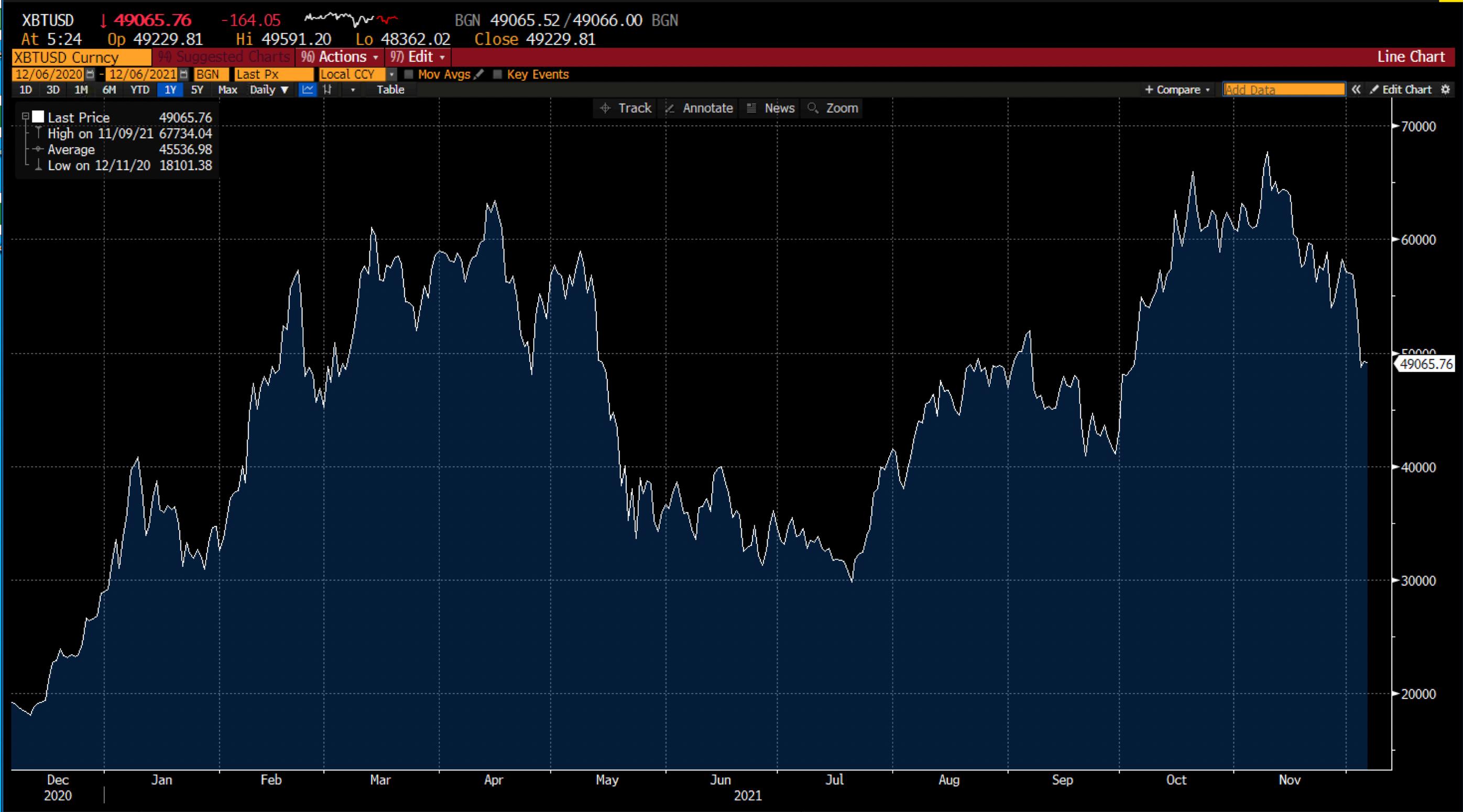Open chart settings gear icon
The height and width of the screenshot is (812, 1463).
point(1446,90)
